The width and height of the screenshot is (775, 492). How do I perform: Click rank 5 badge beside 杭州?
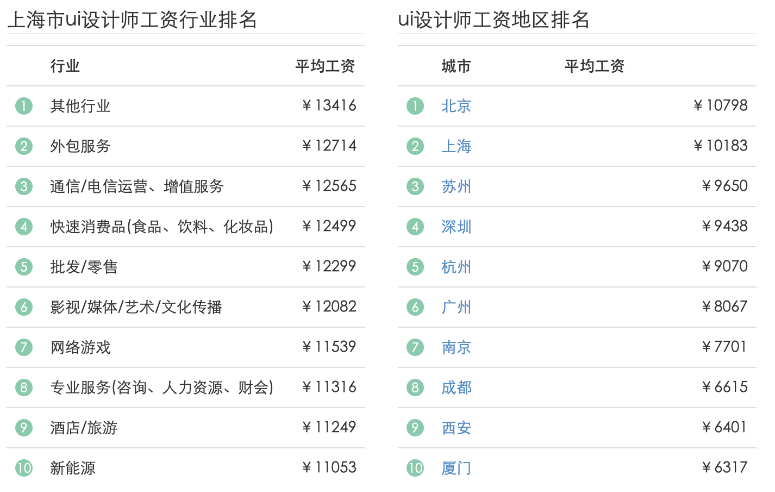point(415,267)
